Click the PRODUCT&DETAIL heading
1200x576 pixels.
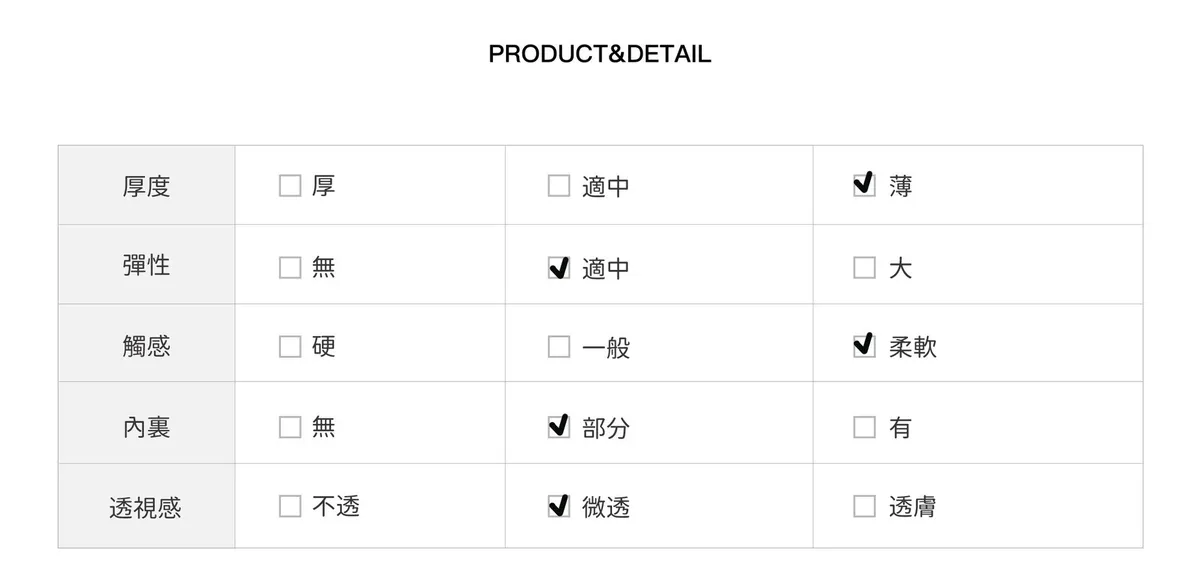(x=600, y=54)
